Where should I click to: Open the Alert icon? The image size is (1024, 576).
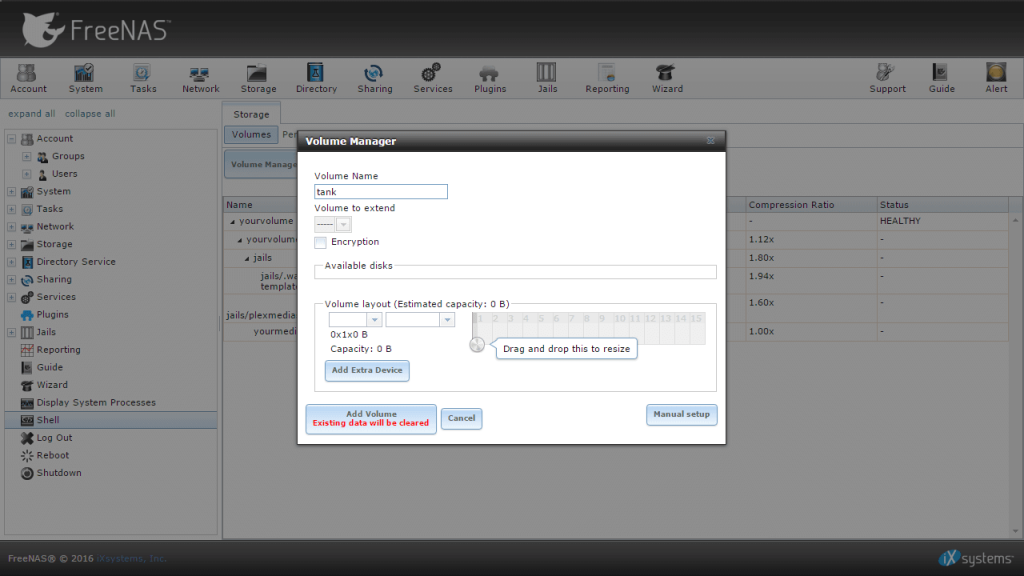tap(996, 78)
